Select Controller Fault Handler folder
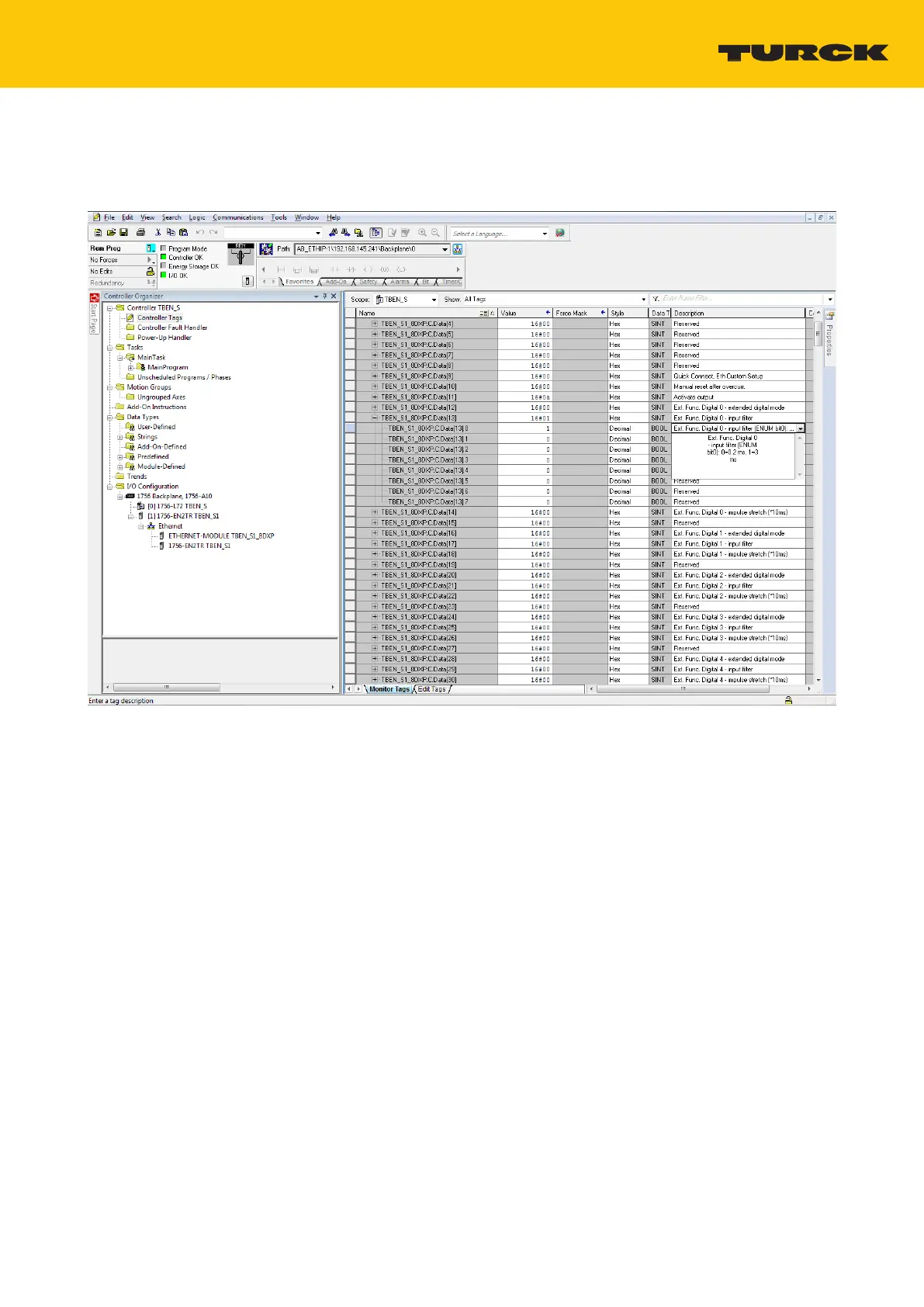924x1307 pixels. pyautogui.click(x=172, y=328)
